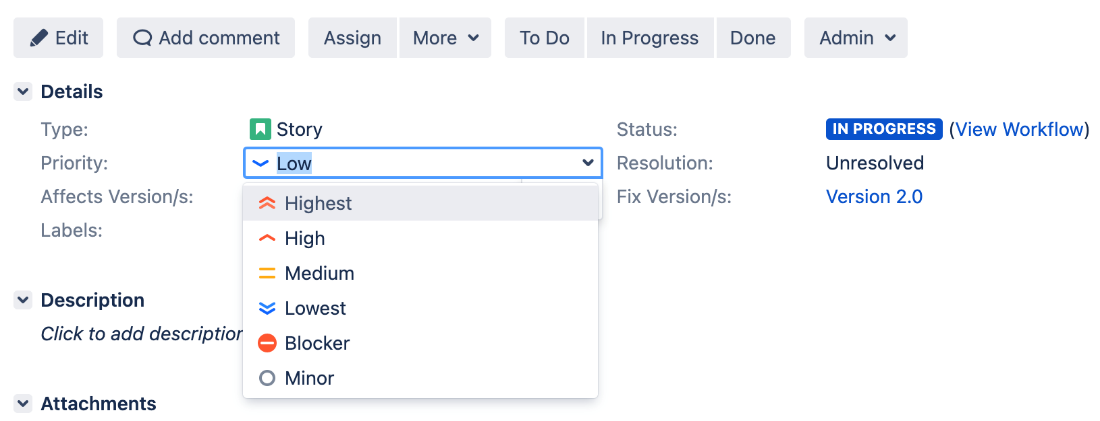
Task: Click the double down-arrow Lowest priority icon
Action: 267,308
